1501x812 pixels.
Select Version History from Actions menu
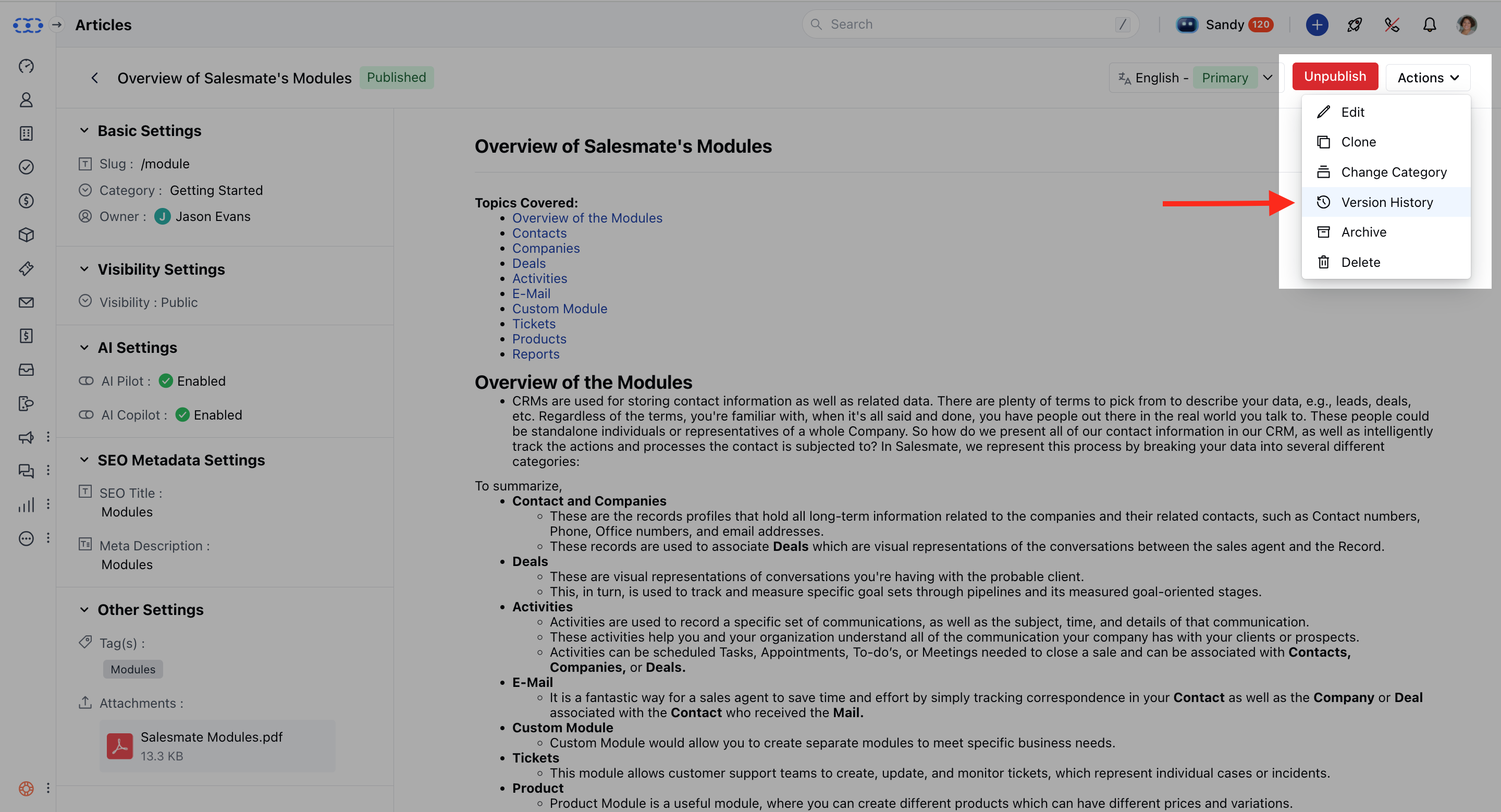[1386, 202]
